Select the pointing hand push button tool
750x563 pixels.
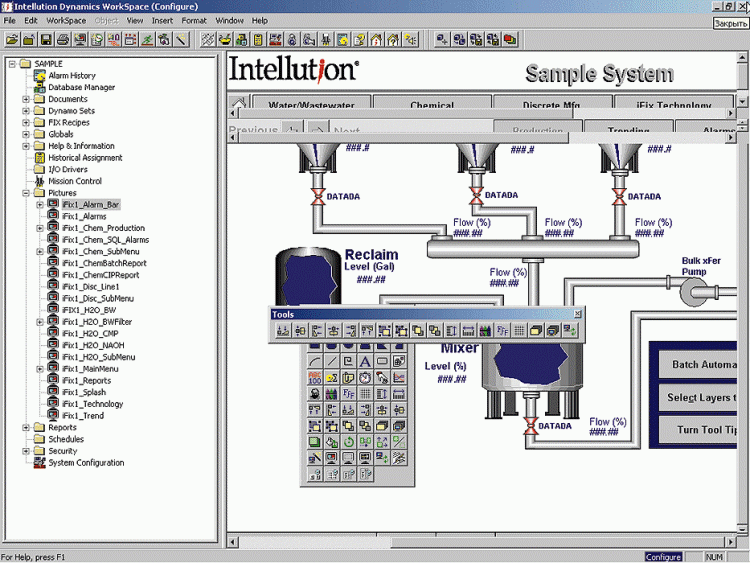(382, 378)
